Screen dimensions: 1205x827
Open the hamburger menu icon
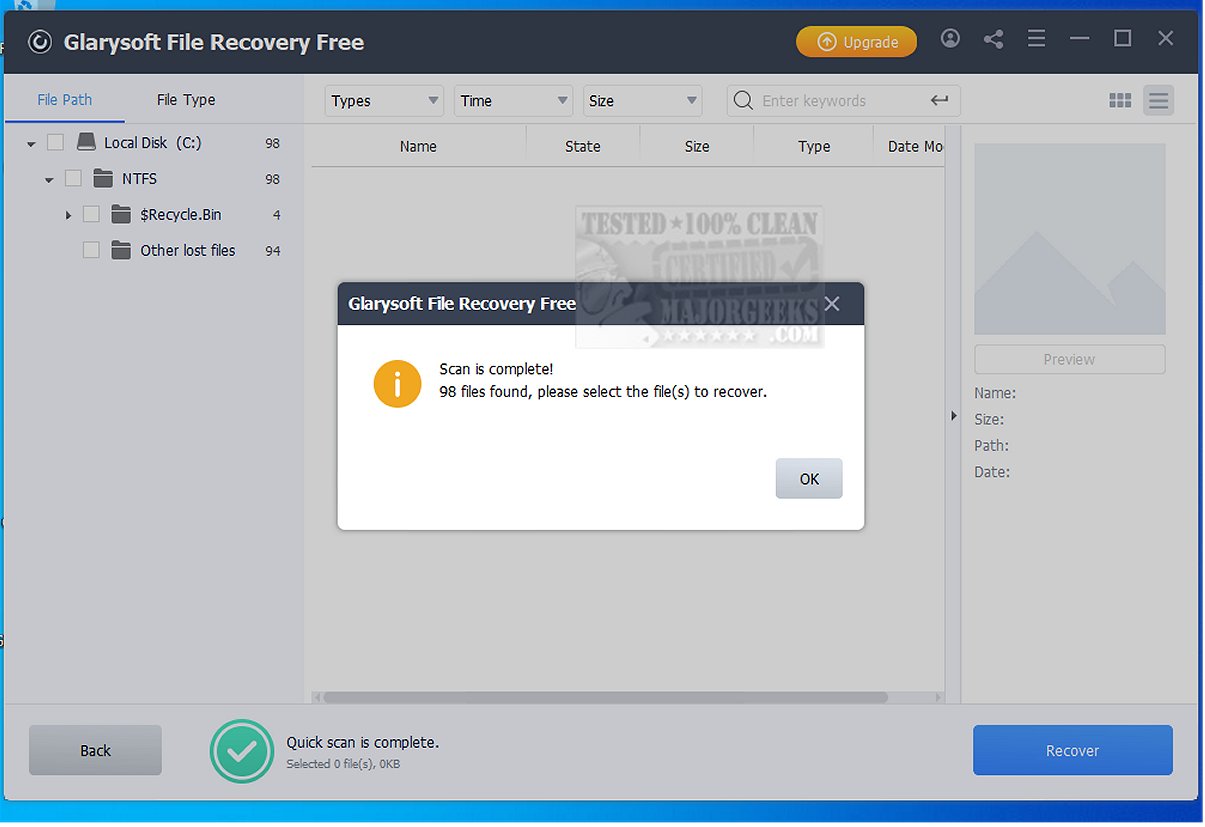[x=1036, y=38]
